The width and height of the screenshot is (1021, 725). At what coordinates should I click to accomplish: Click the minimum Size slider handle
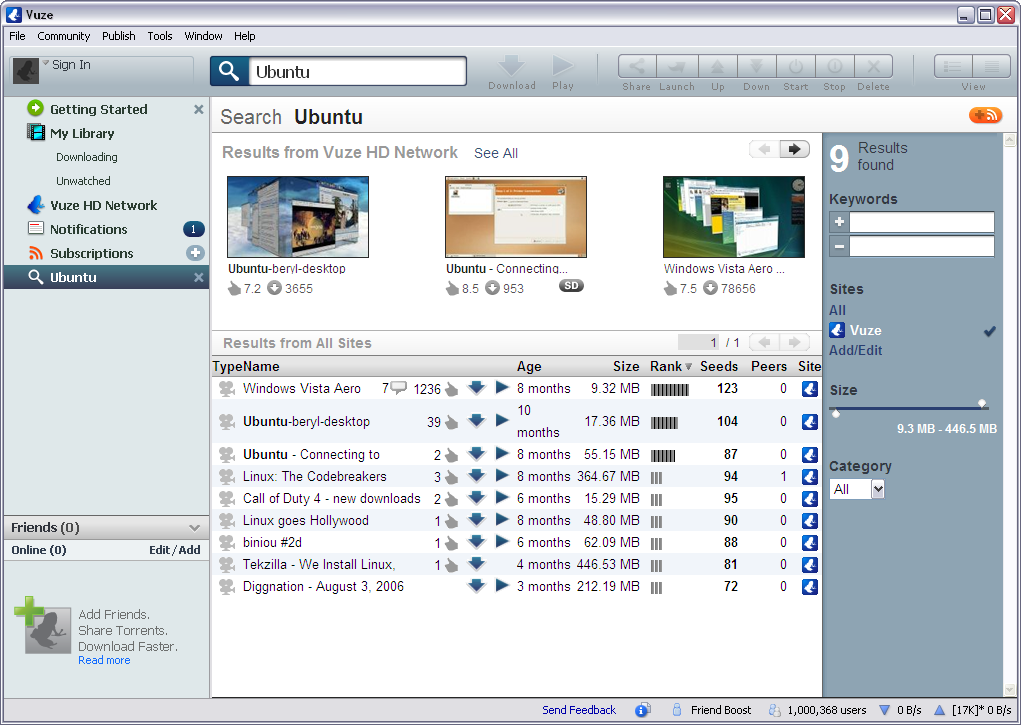[x=836, y=414]
